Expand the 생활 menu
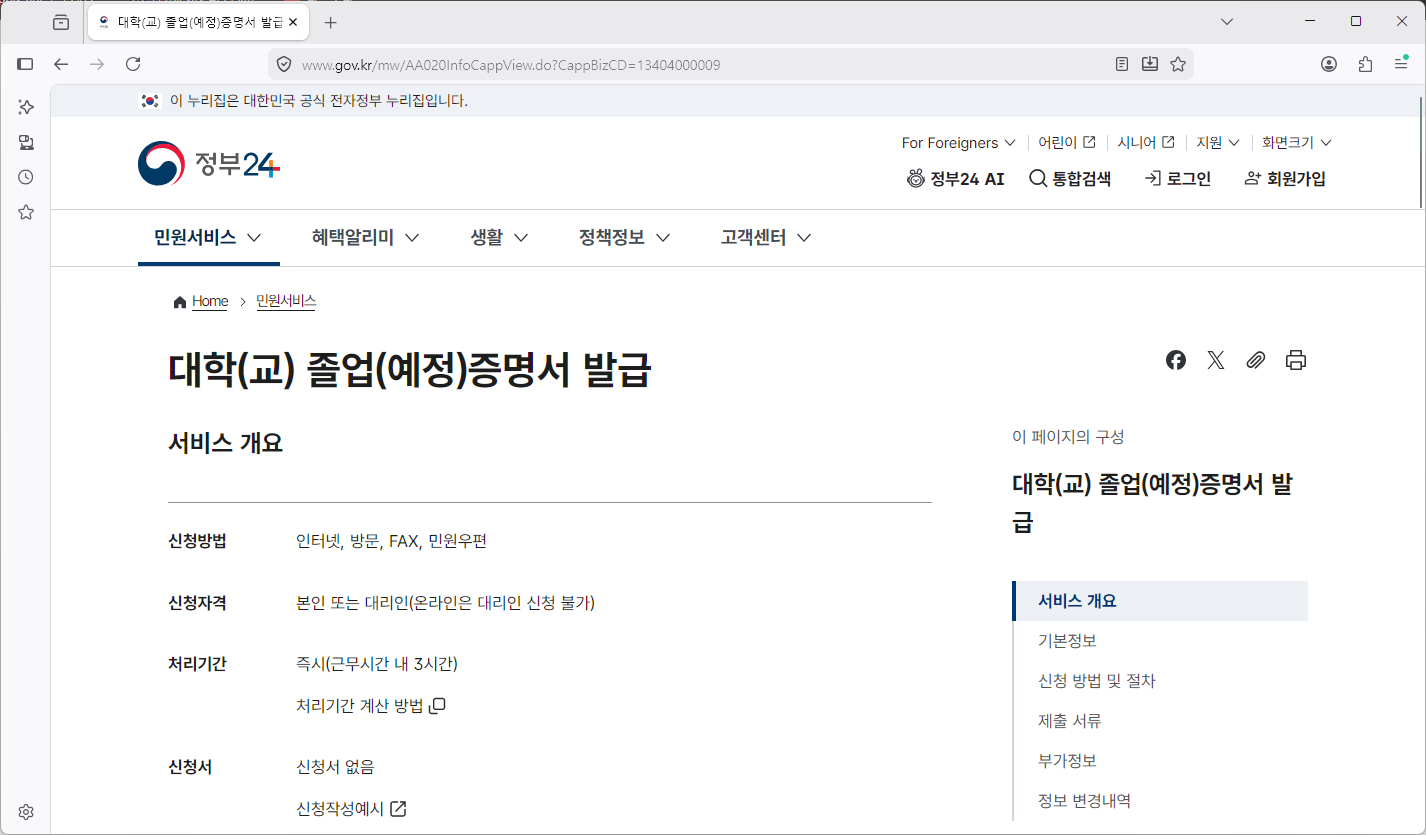The width and height of the screenshot is (1426, 835). click(499, 238)
